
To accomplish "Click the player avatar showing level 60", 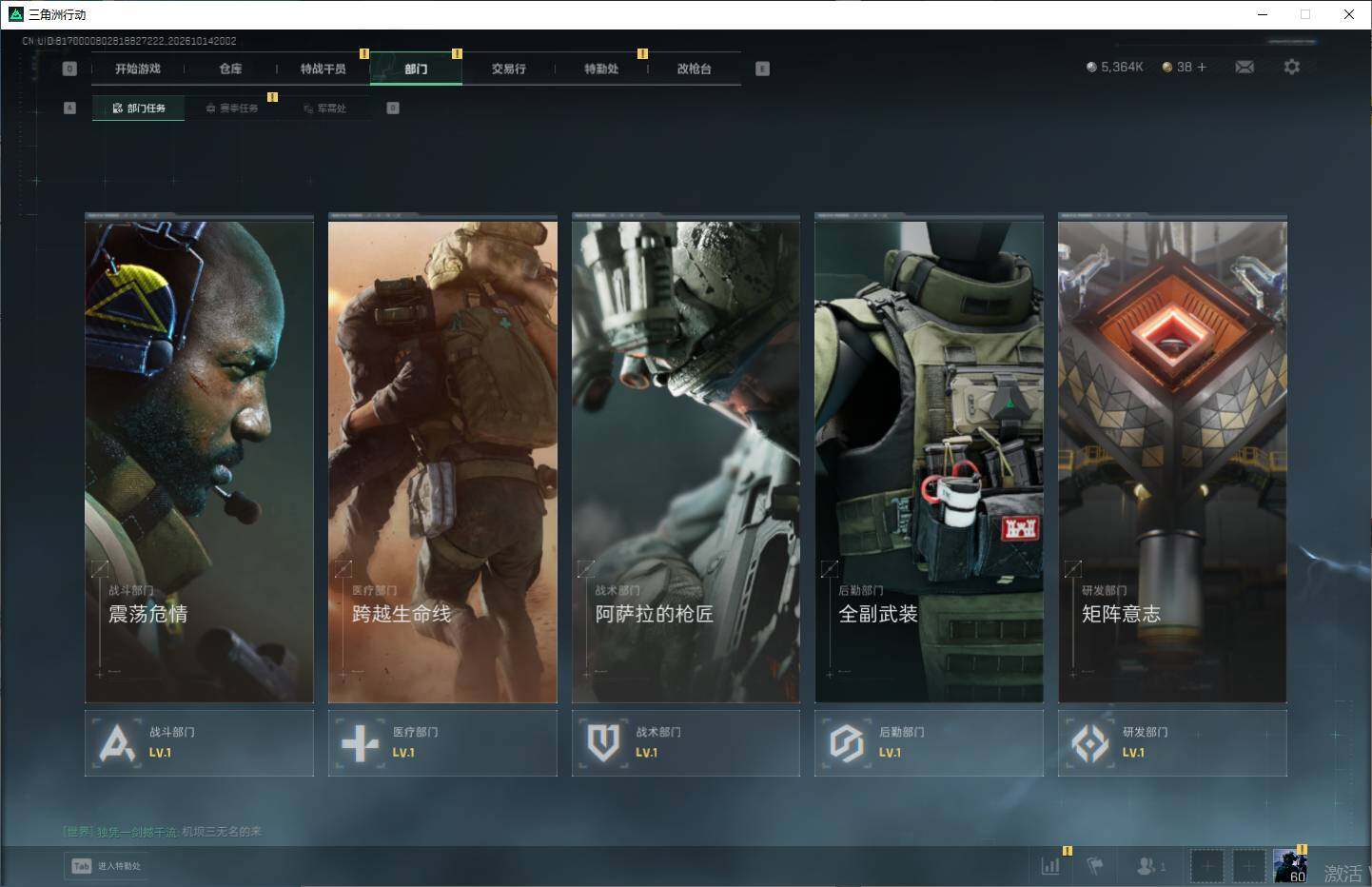I will coord(1290,866).
